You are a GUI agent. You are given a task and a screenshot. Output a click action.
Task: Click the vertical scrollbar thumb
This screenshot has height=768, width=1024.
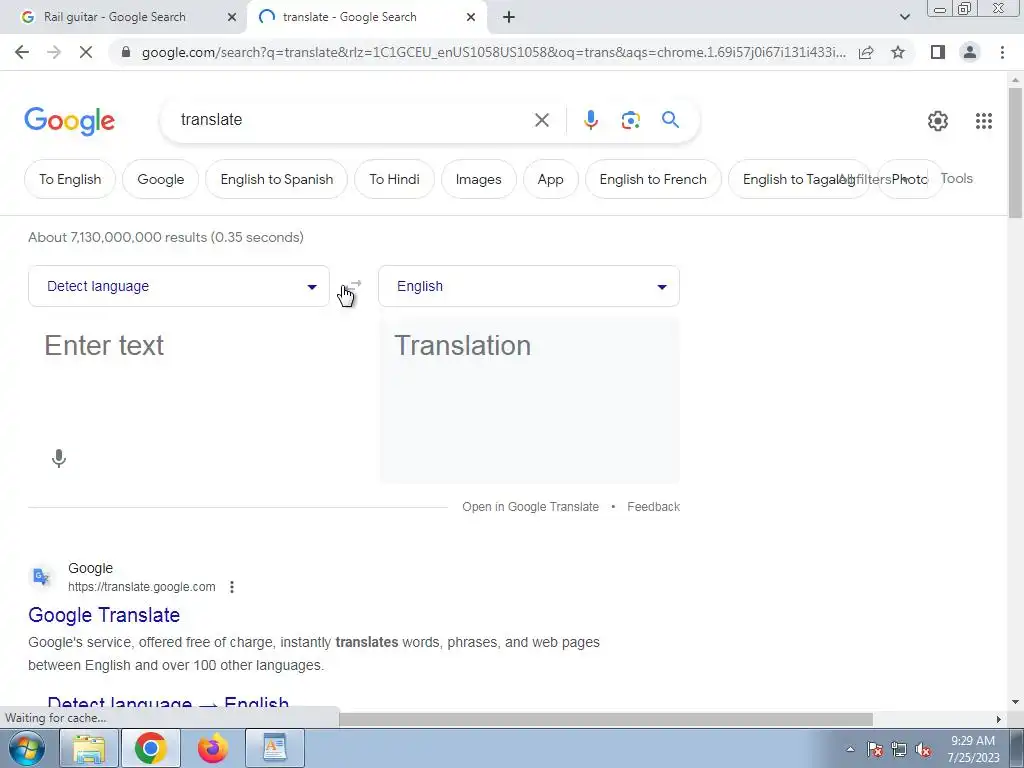pyautogui.click(x=1015, y=153)
